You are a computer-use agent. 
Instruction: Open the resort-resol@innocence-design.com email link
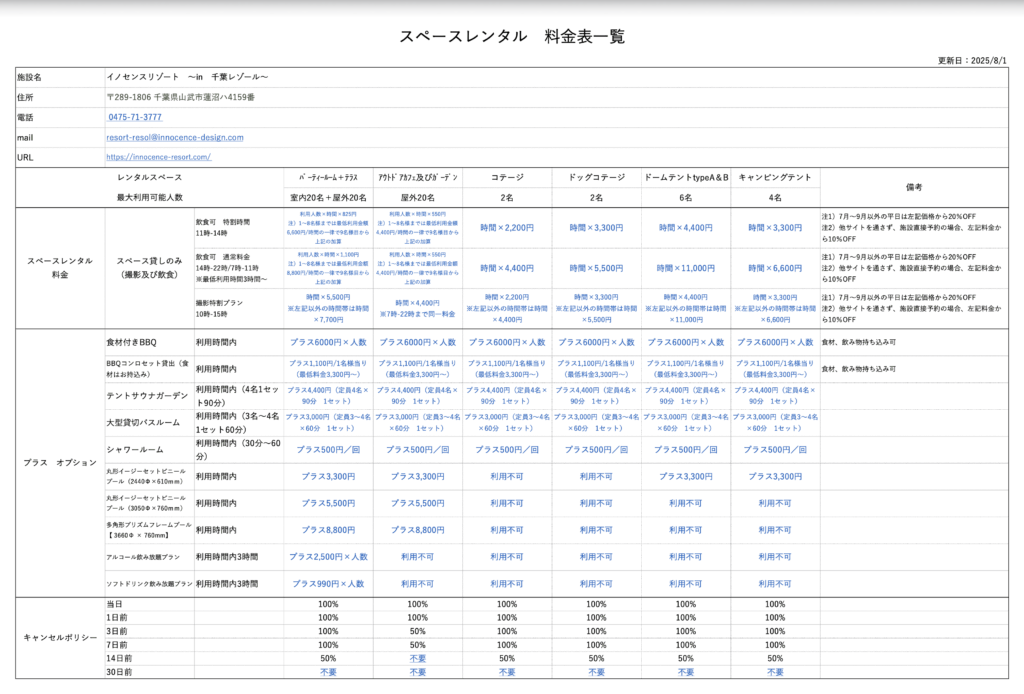pyautogui.click(x=175, y=137)
